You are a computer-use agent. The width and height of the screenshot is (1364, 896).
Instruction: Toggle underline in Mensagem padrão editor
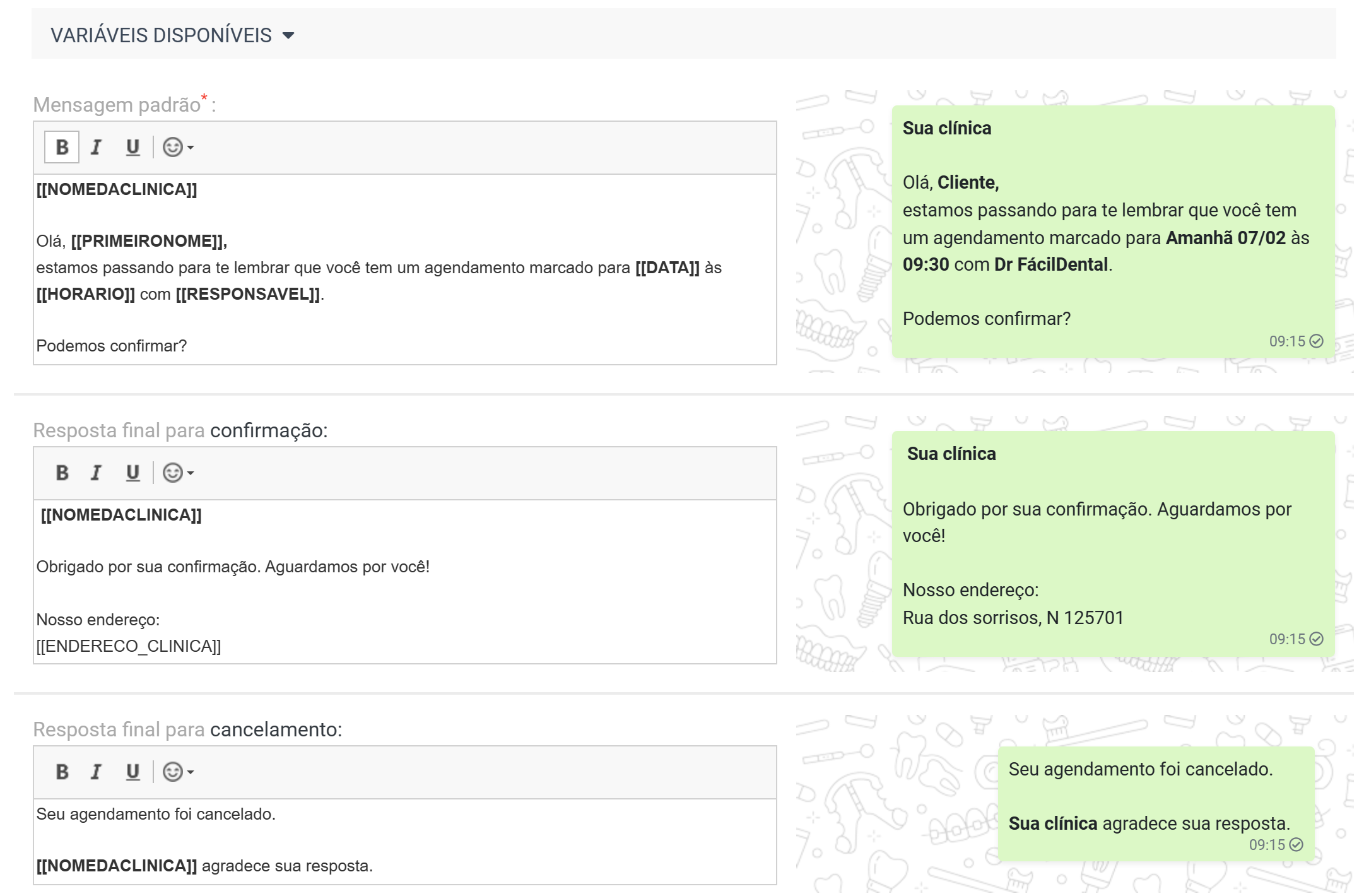pos(132,147)
